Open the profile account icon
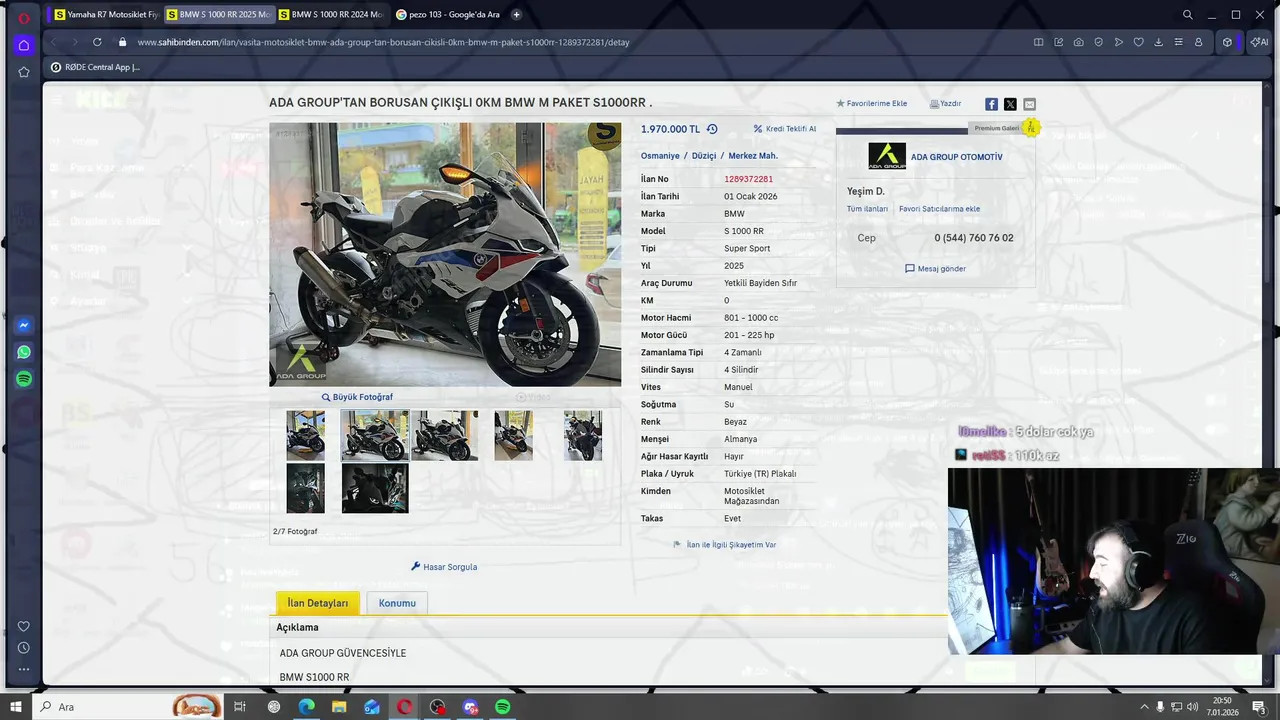Screen dimensions: 1280x720 (x=1198, y=42)
